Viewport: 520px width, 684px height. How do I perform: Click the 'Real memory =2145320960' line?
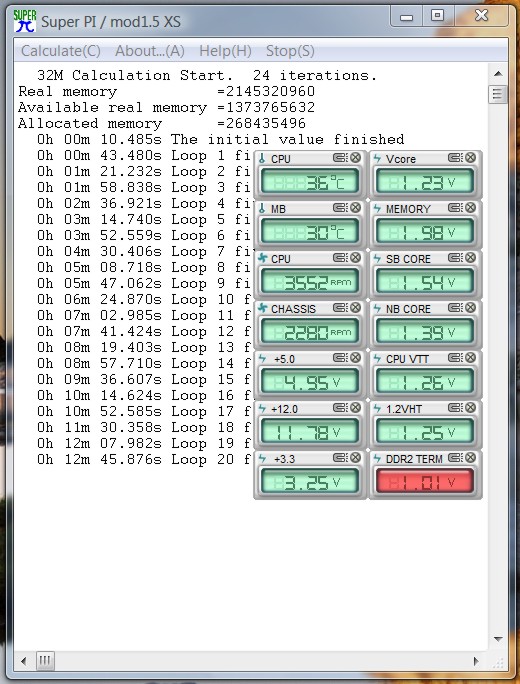click(x=167, y=91)
